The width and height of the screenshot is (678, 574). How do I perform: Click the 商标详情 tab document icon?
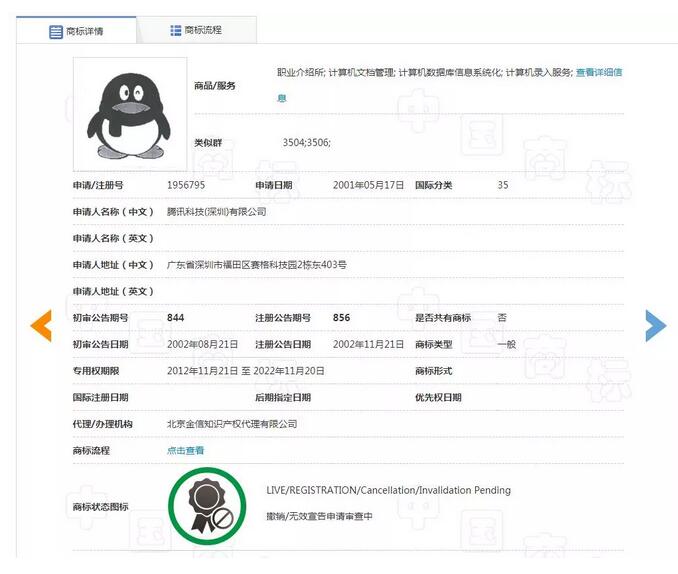click(56, 32)
